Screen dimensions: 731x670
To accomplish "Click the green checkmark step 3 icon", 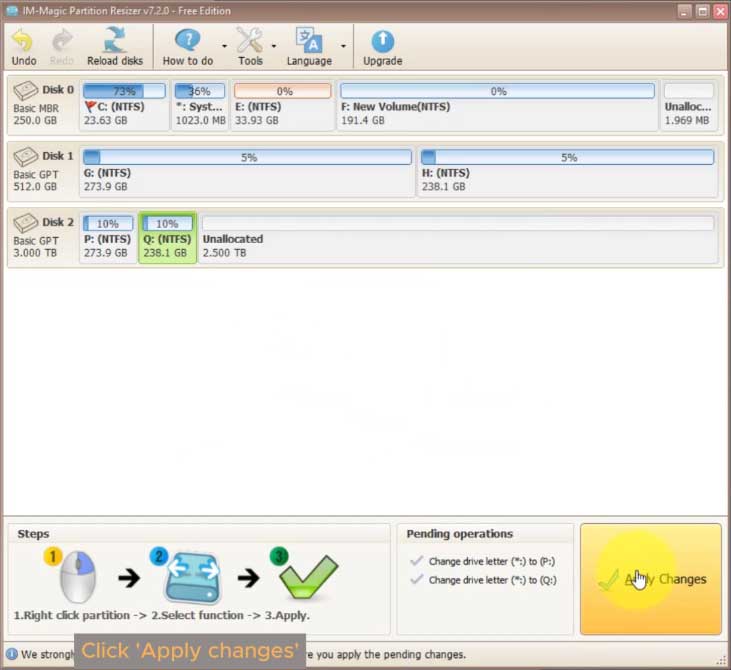I will 309,577.
